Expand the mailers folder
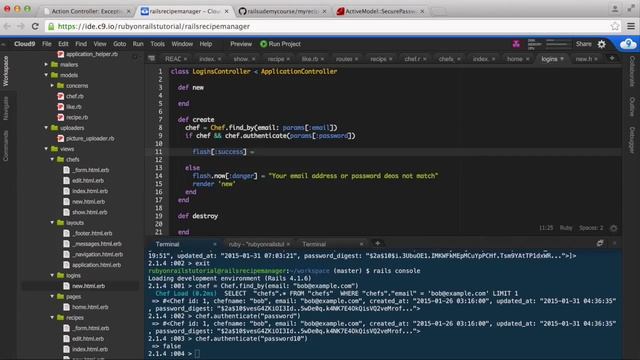 (x=46, y=64)
